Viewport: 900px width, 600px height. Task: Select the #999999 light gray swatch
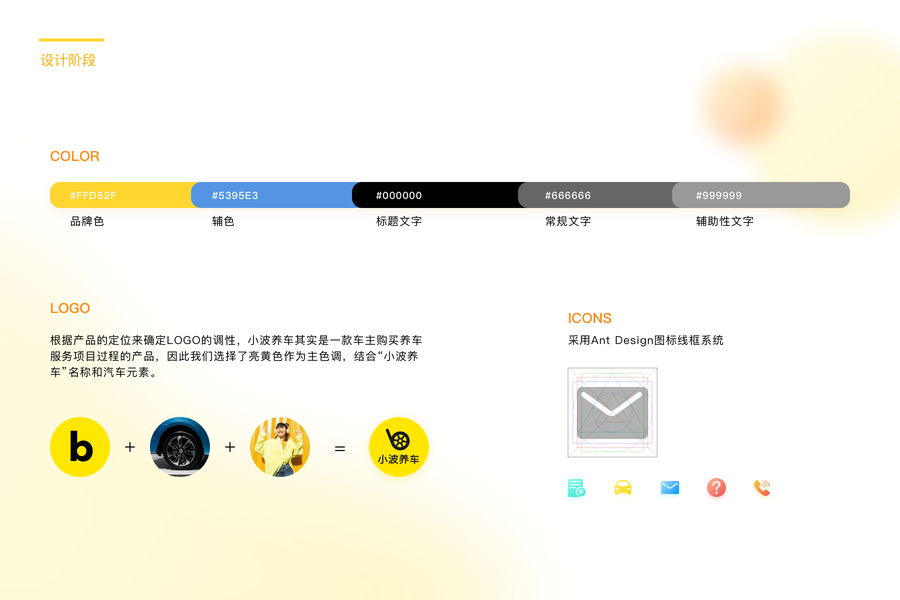(x=761, y=195)
